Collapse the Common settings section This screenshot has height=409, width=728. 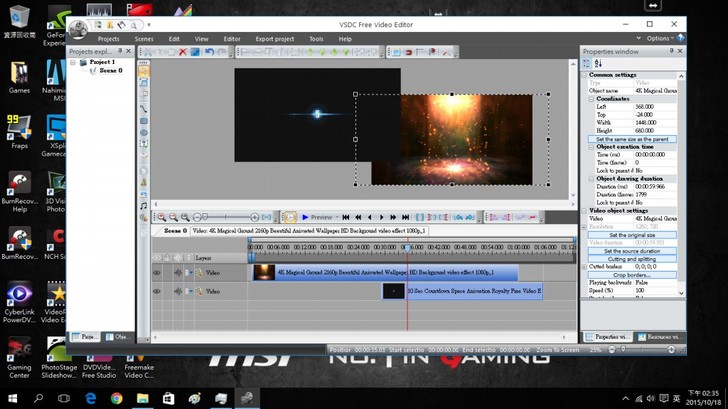(585, 75)
